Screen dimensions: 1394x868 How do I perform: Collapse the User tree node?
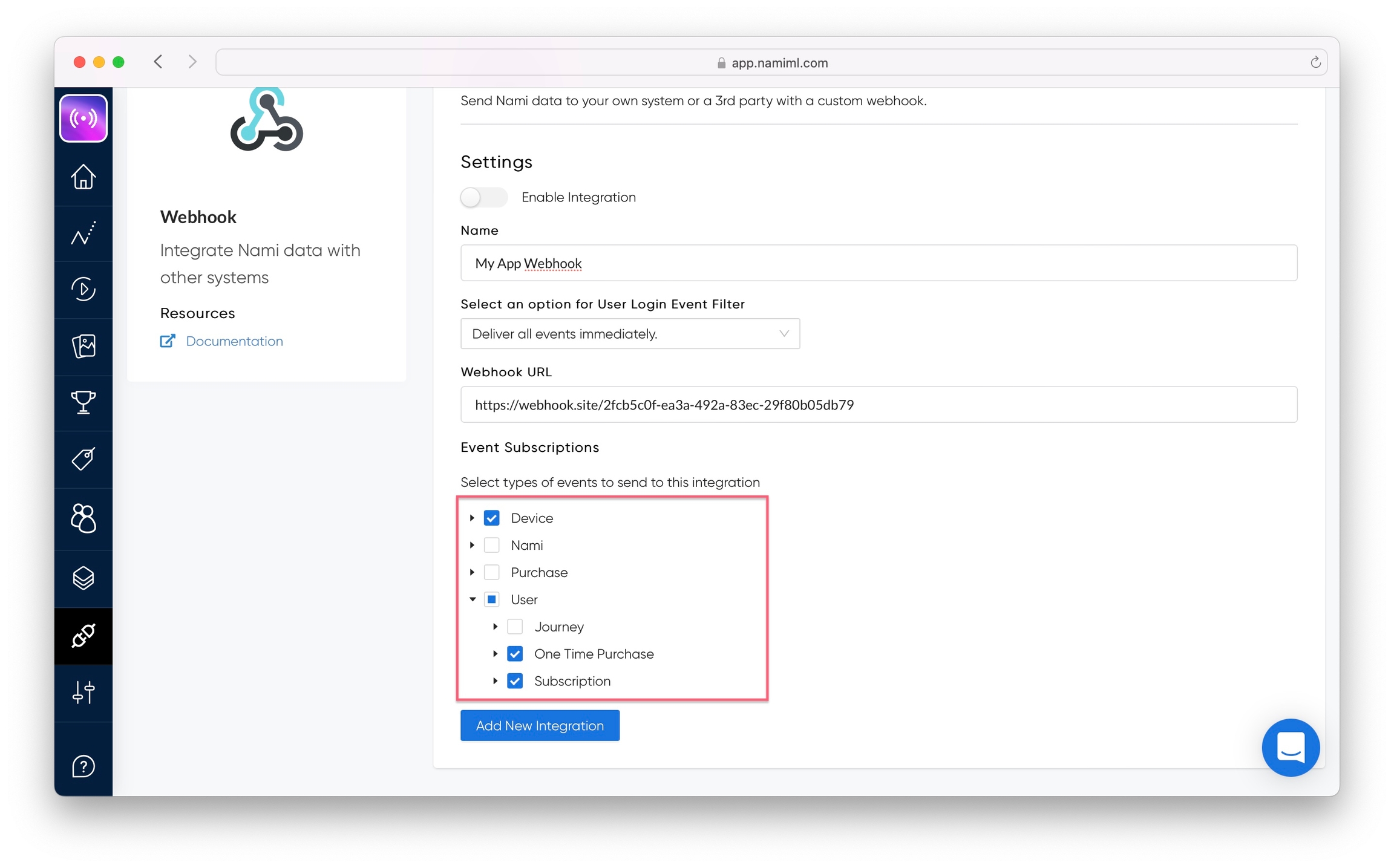click(x=473, y=600)
